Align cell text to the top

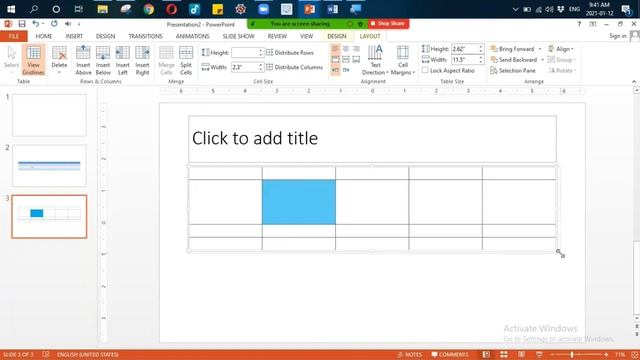335,60
